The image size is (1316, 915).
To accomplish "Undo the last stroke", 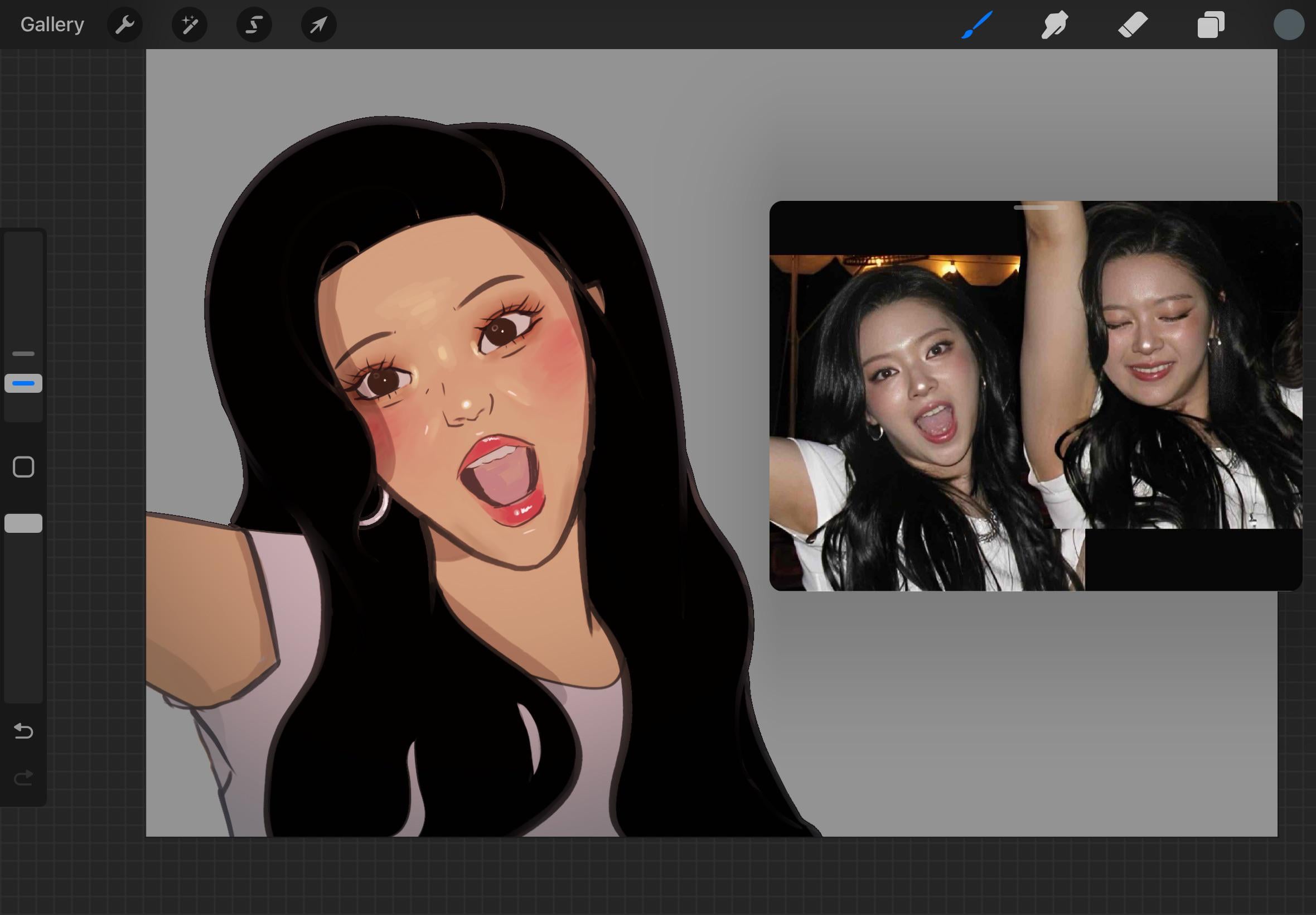I will [23, 731].
